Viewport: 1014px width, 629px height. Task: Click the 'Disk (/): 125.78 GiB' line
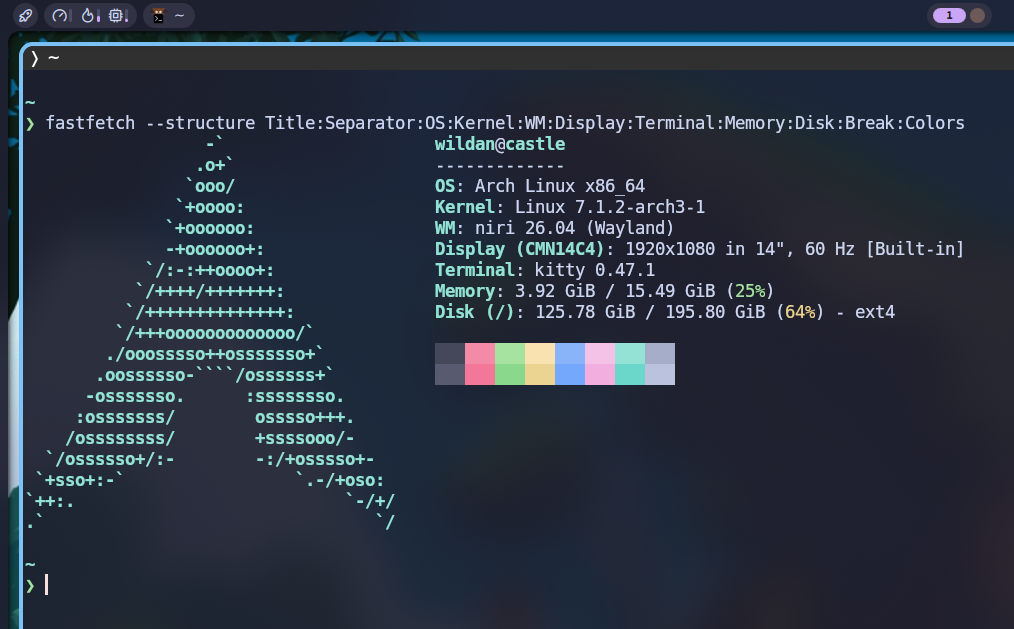click(x=665, y=312)
